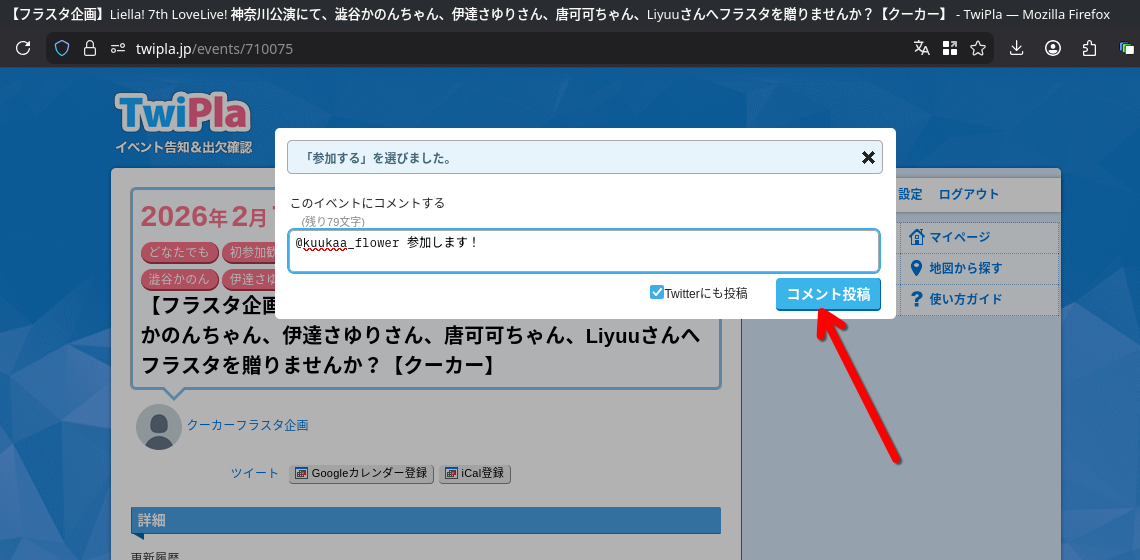1140x560 pixels.
Task: Select the どなたでも tag
Action: point(179,252)
